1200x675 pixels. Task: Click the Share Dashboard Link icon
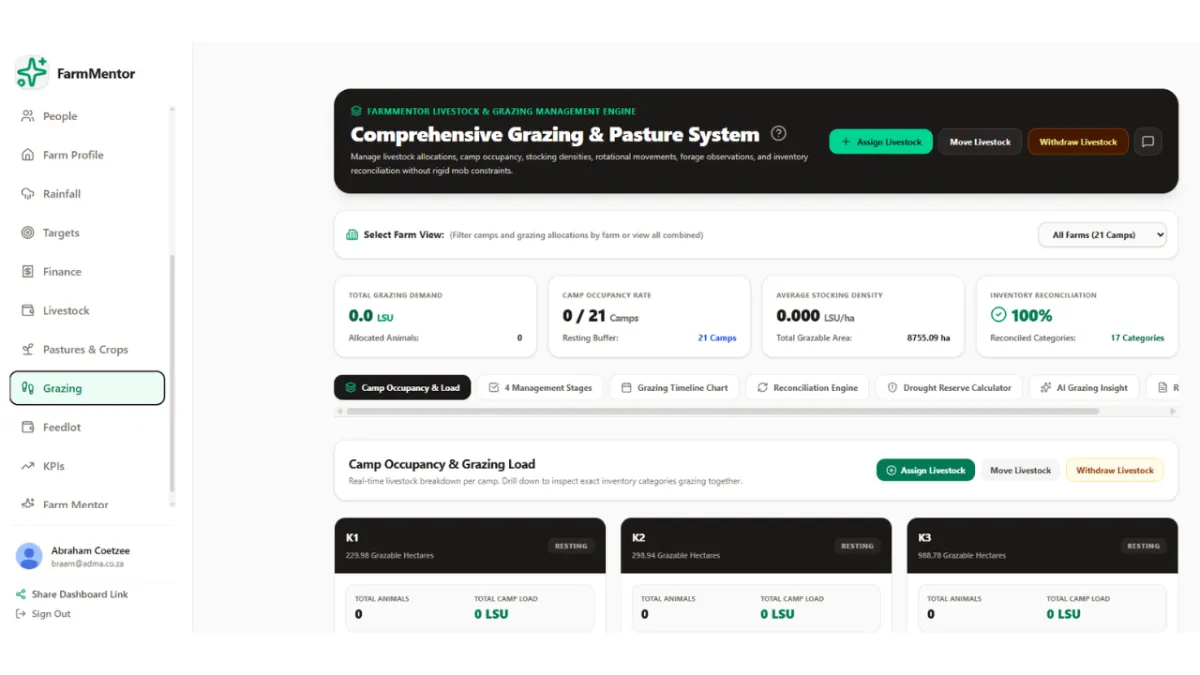21,594
